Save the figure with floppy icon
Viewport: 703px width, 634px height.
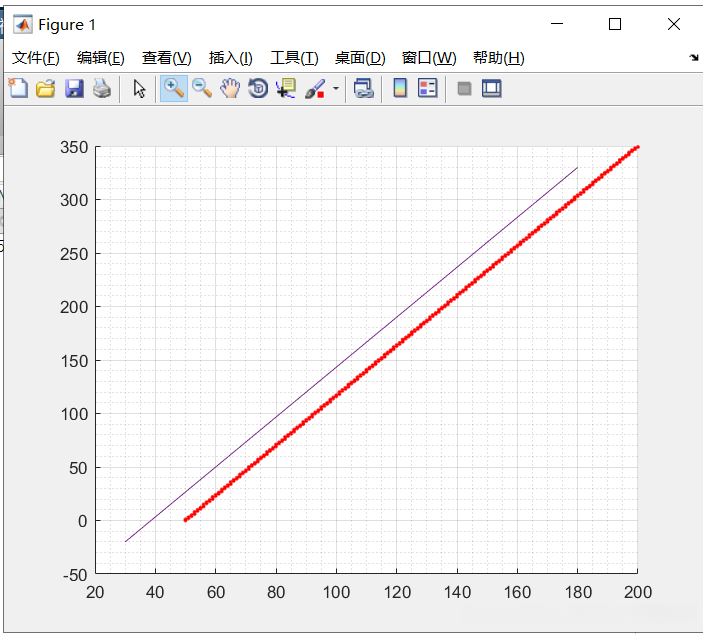pyautogui.click(x=74, y=88)
